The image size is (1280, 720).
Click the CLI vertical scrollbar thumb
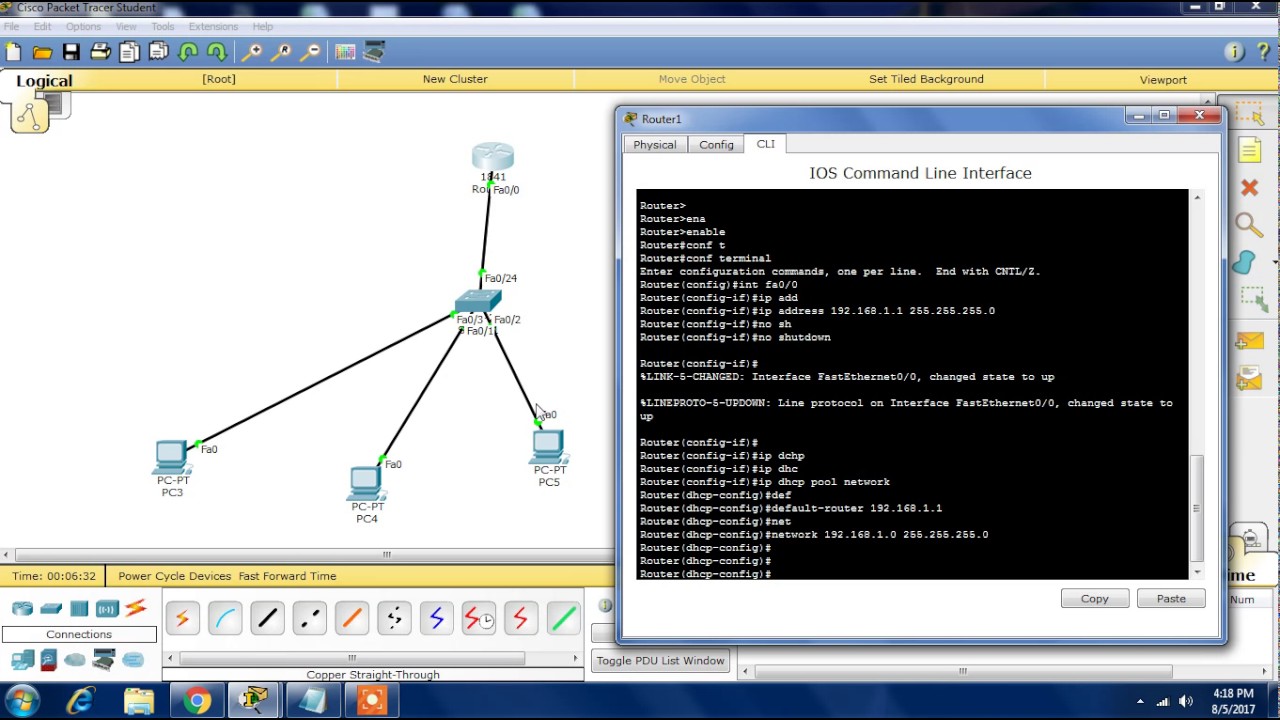(1196, 508)
